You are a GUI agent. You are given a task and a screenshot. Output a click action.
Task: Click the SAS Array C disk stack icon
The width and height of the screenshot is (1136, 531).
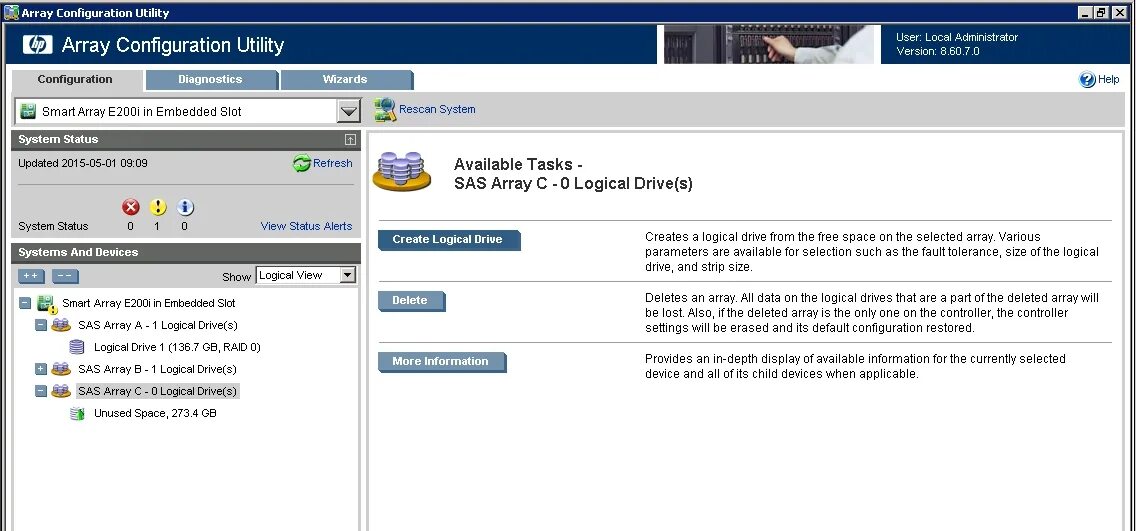point(61,391)
